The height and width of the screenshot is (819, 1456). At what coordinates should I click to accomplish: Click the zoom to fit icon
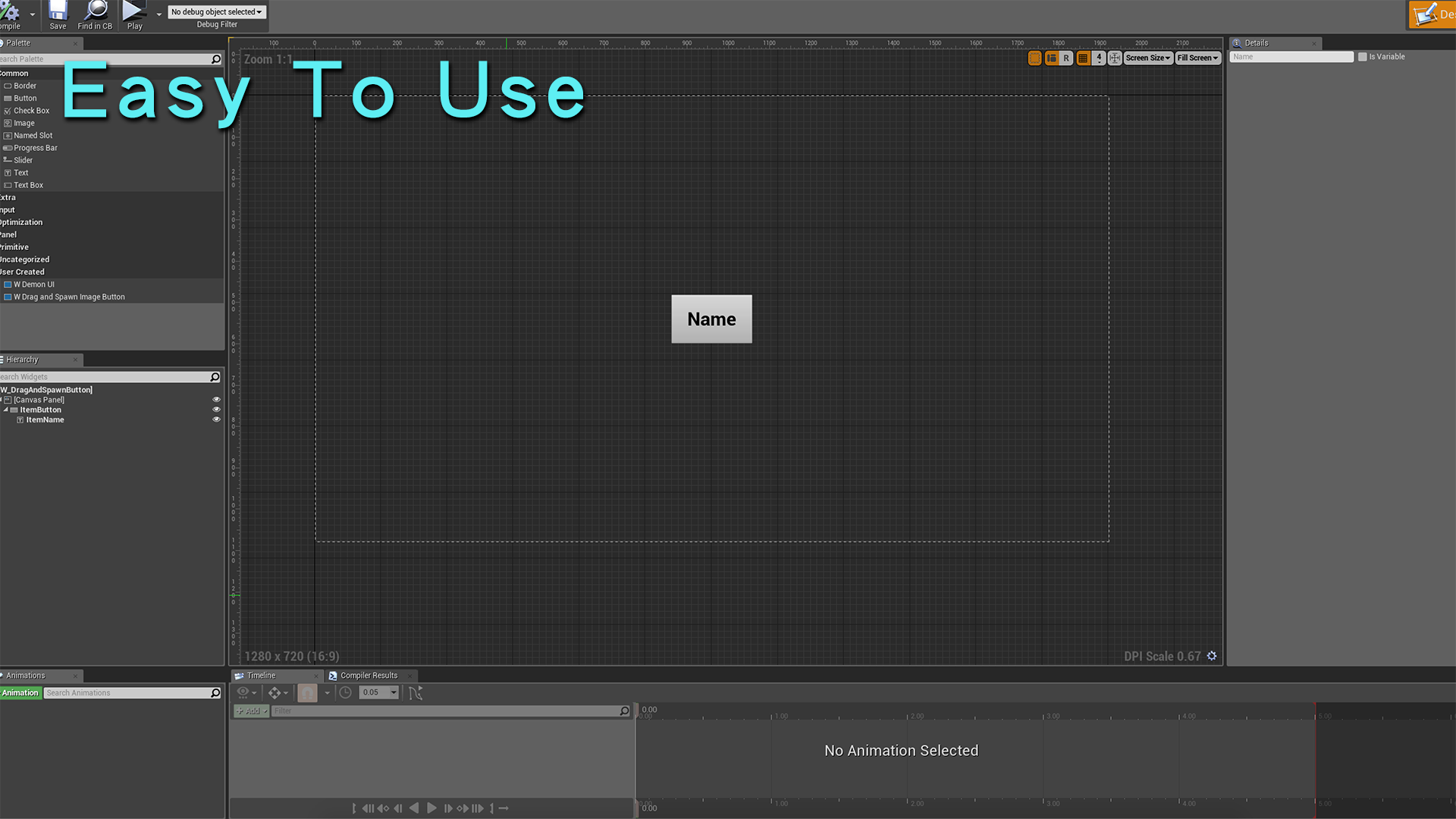coord(1115,58)
